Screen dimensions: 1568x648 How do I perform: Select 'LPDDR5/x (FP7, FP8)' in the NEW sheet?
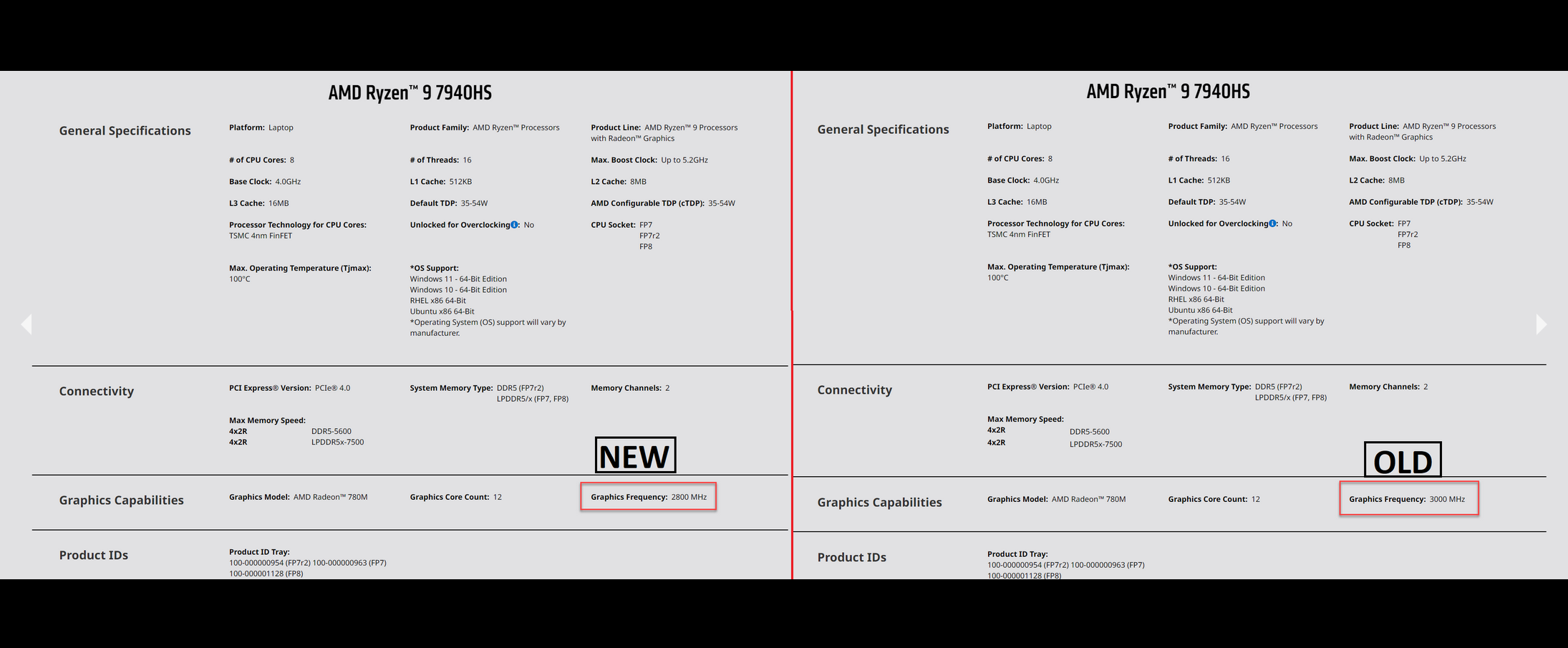tap(533, 398)
